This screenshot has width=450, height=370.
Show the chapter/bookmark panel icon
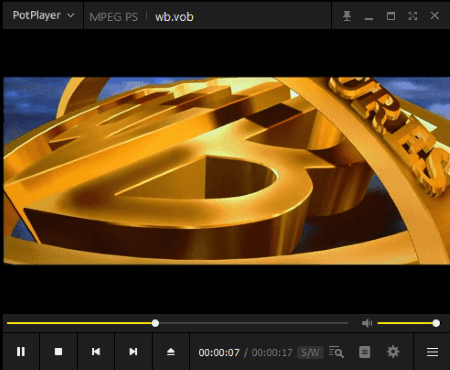click(365, 352)
